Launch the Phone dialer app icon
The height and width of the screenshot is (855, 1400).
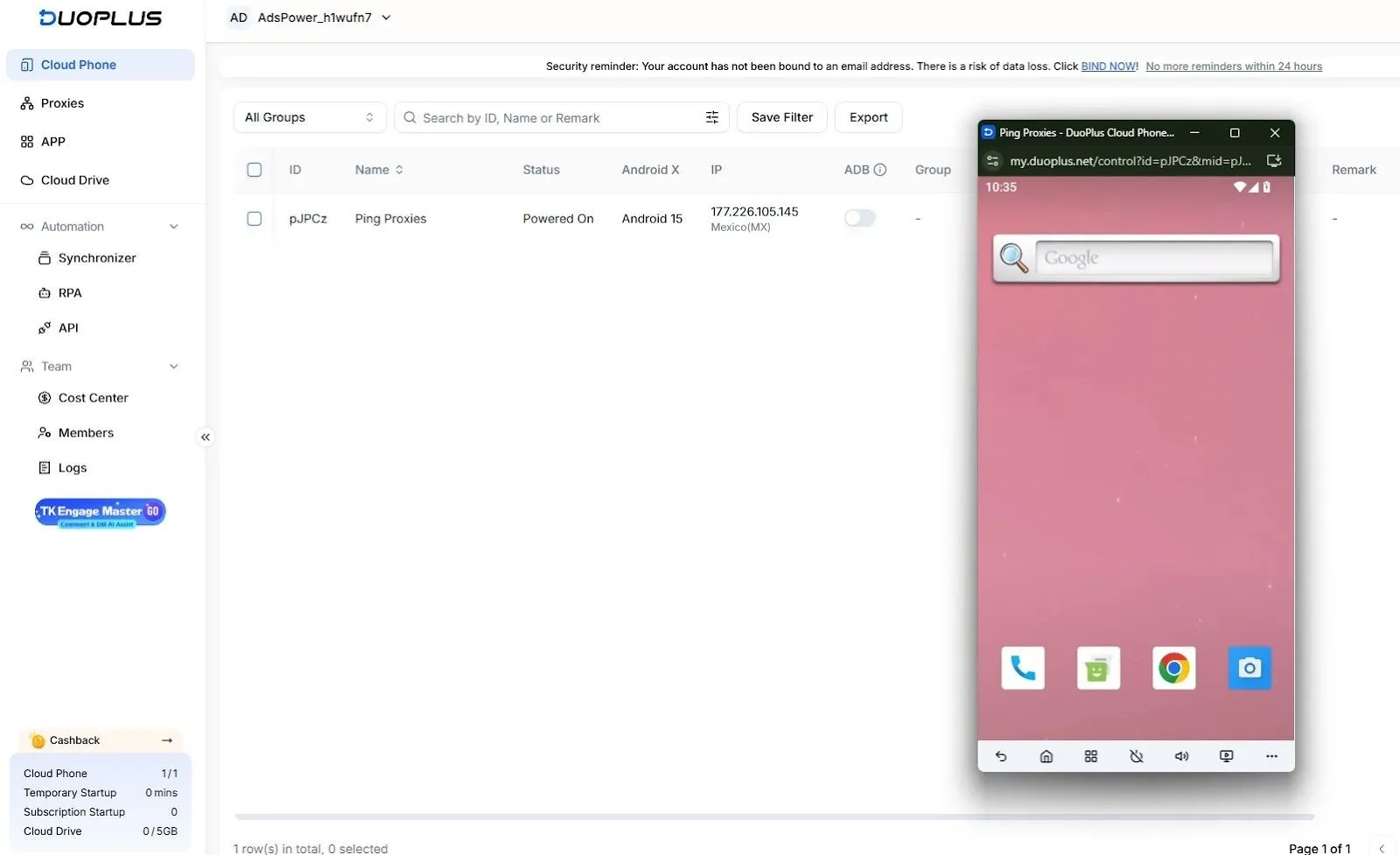(1022, 669)
